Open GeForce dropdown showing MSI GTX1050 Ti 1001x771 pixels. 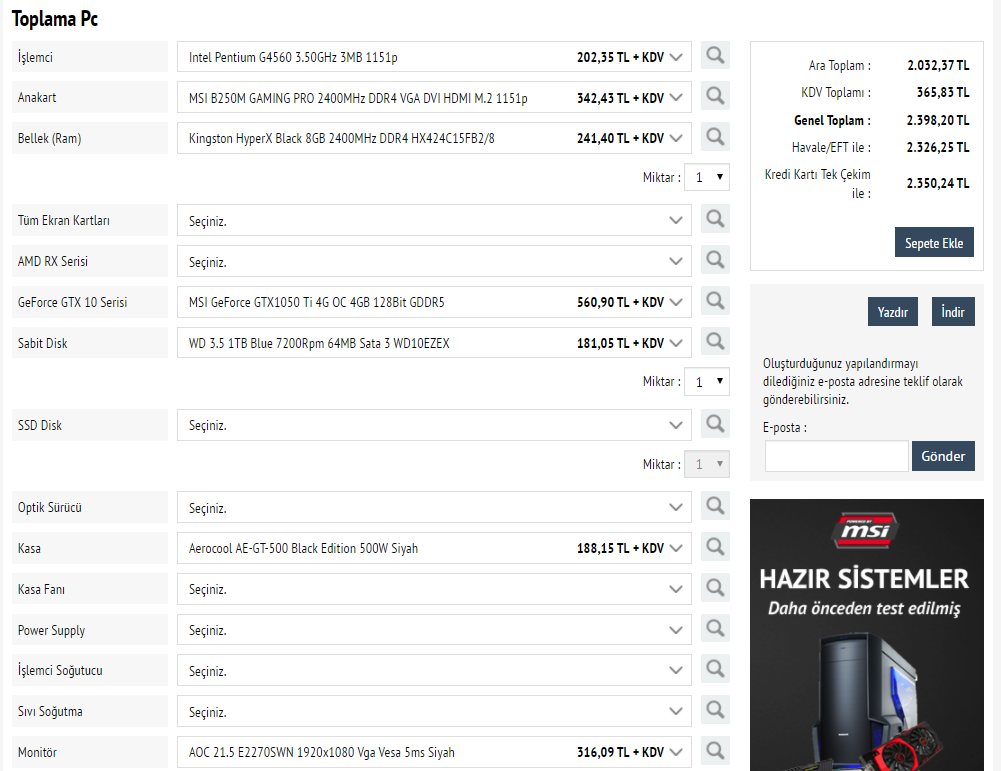pyautogui.click(x=434, y=302)
